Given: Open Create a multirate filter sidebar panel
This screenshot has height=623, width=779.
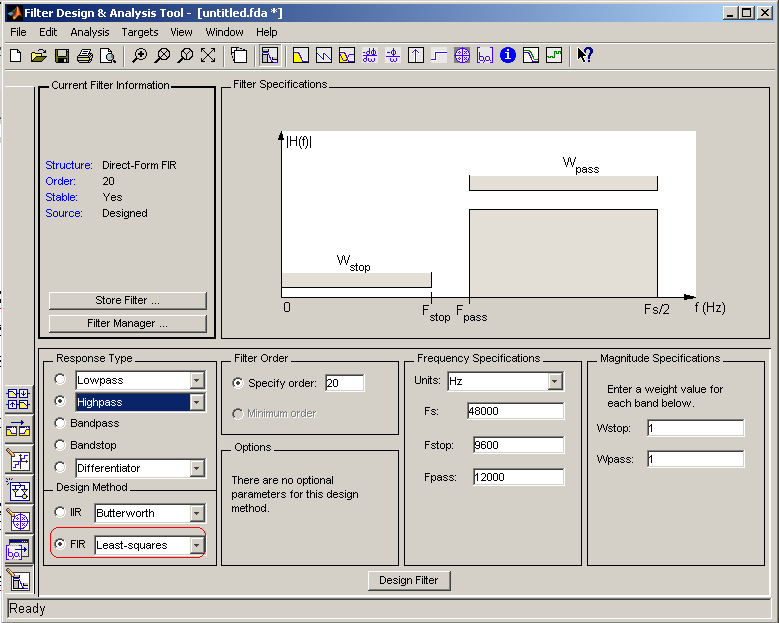Looking at the screenshot, I should (x=18, y=399).
